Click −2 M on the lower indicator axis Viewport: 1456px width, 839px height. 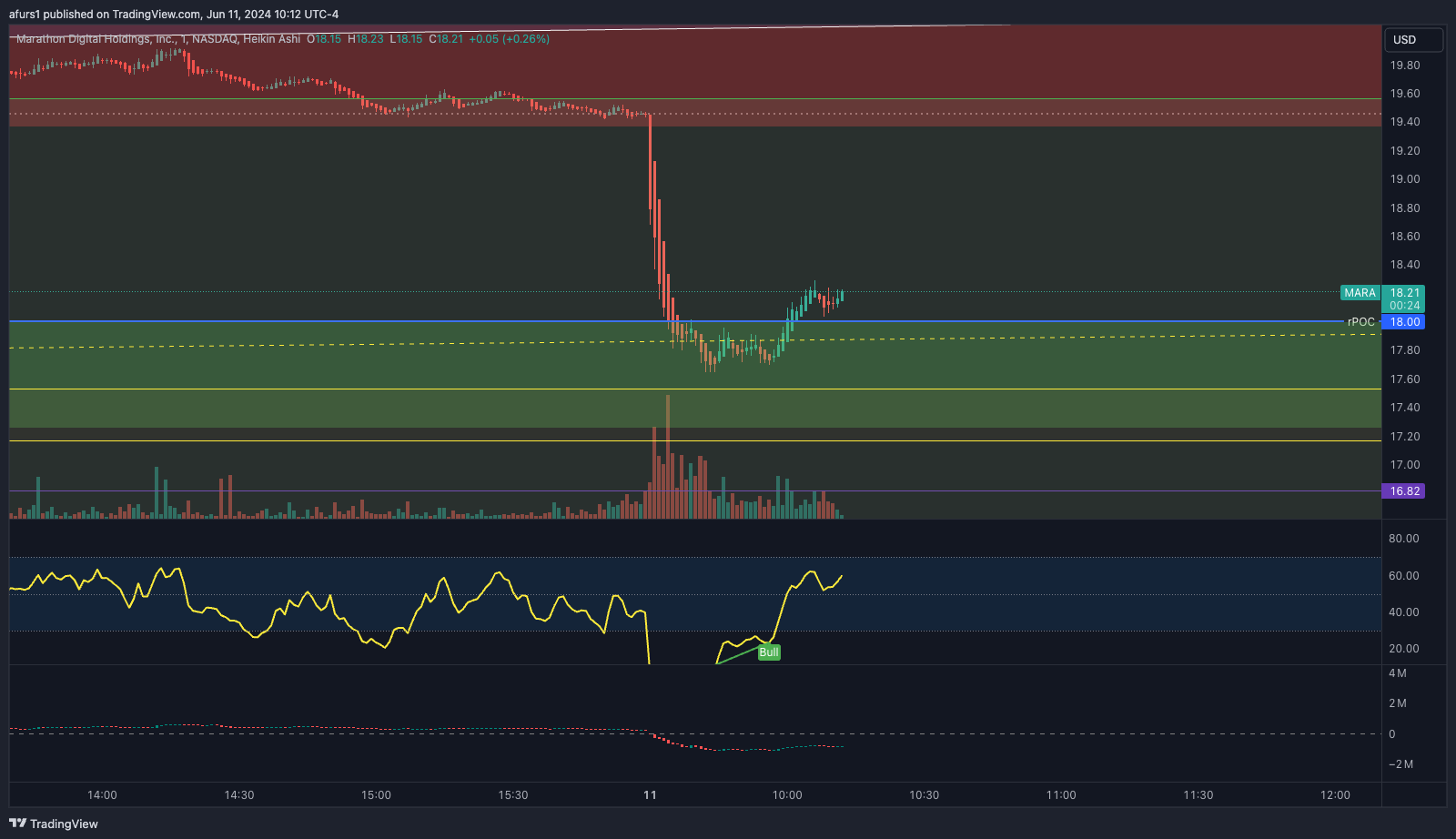click(x=1400, y=764)
